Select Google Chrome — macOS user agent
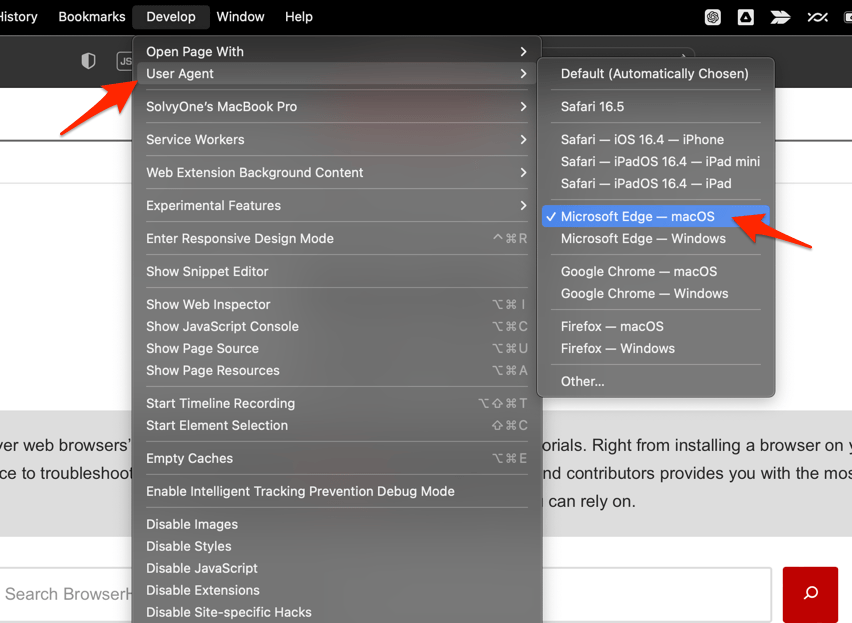Viewport: 852px width, 623px height. click(x=656, y=272)
